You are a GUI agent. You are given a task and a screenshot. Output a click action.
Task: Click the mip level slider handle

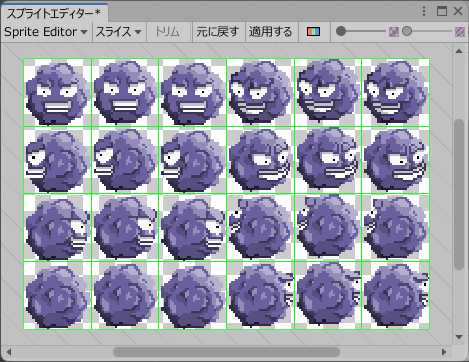tap(407, 31)
